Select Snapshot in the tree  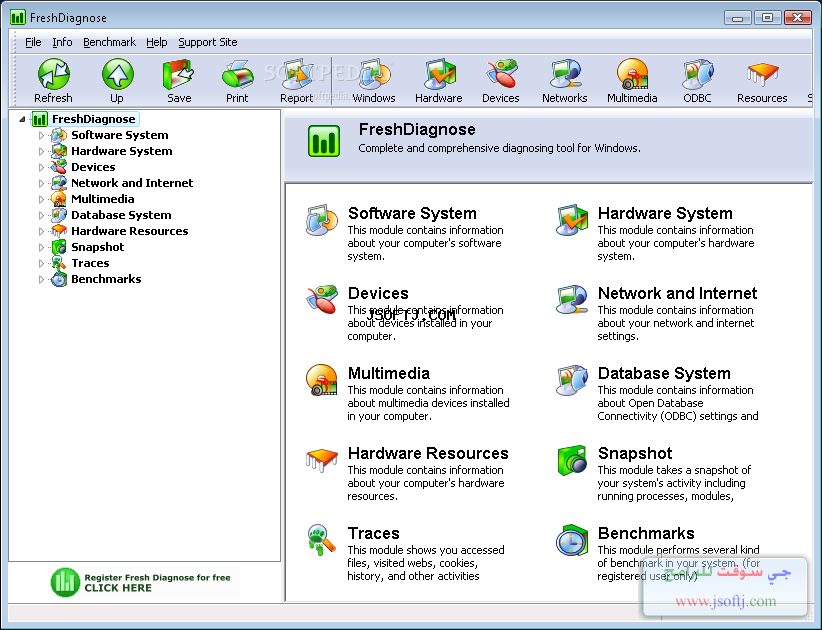coord(98,247)
